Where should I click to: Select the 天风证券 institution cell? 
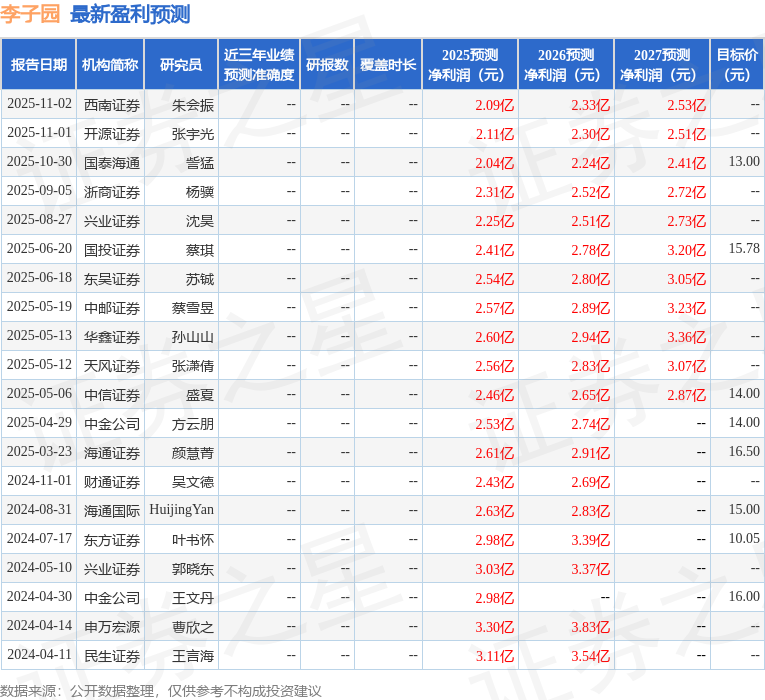[x=112, y=366]
